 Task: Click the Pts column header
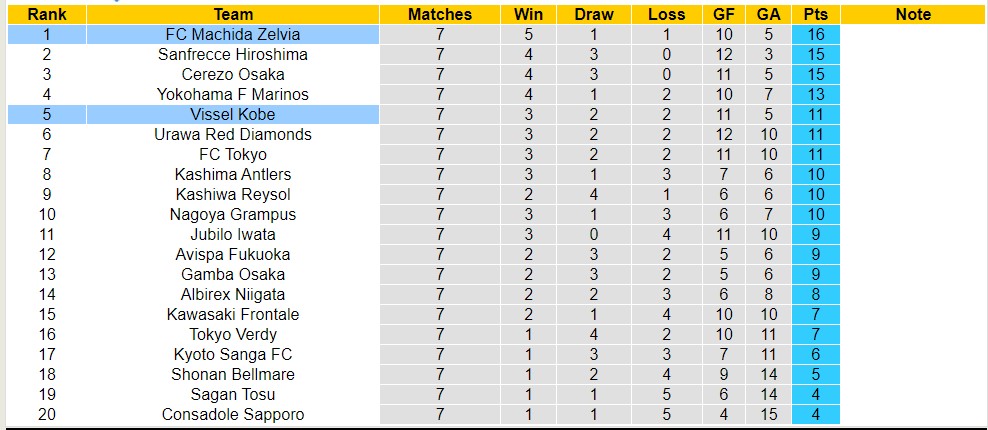pos(815,14)
